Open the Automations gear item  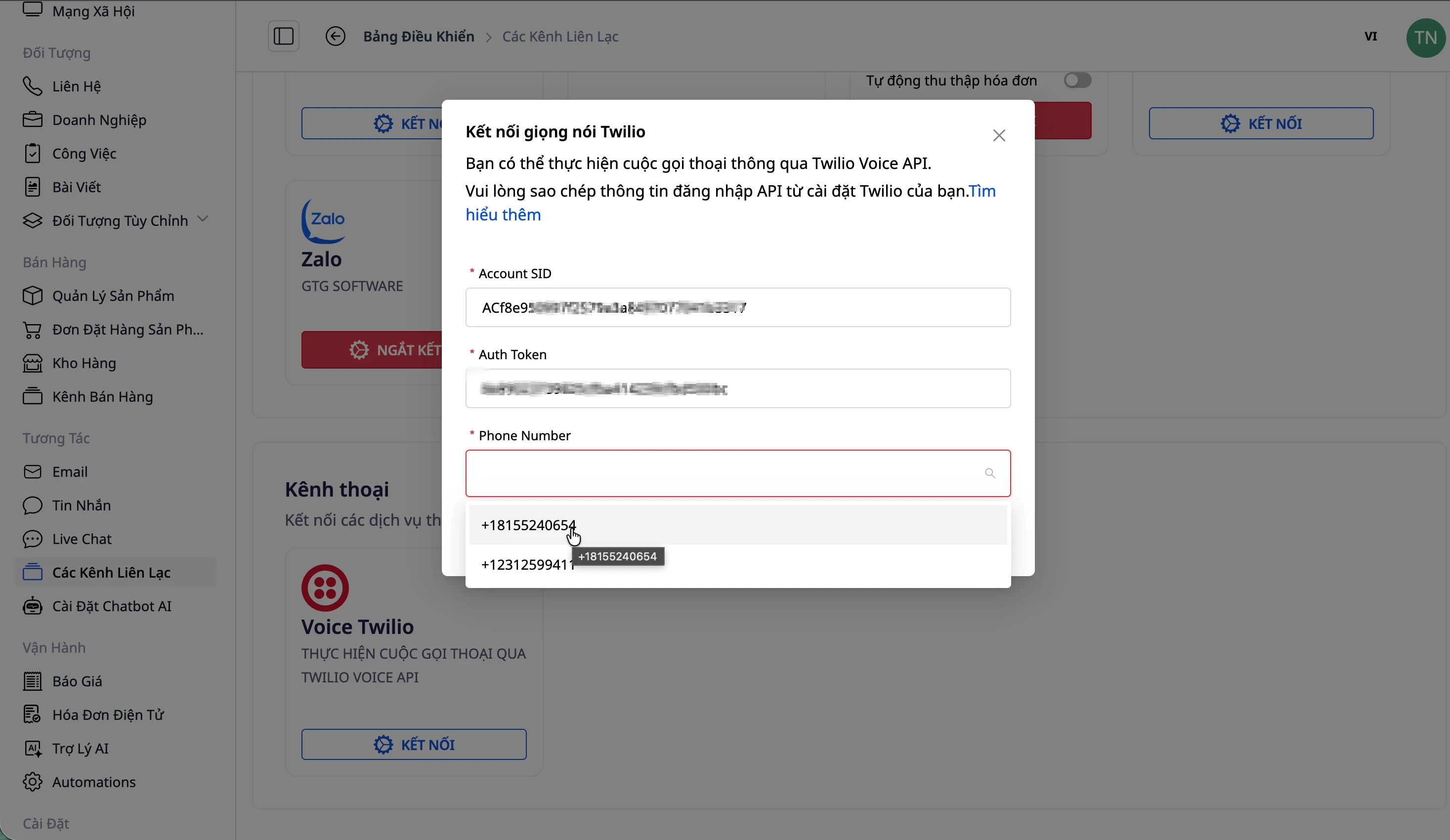[32, 782]
